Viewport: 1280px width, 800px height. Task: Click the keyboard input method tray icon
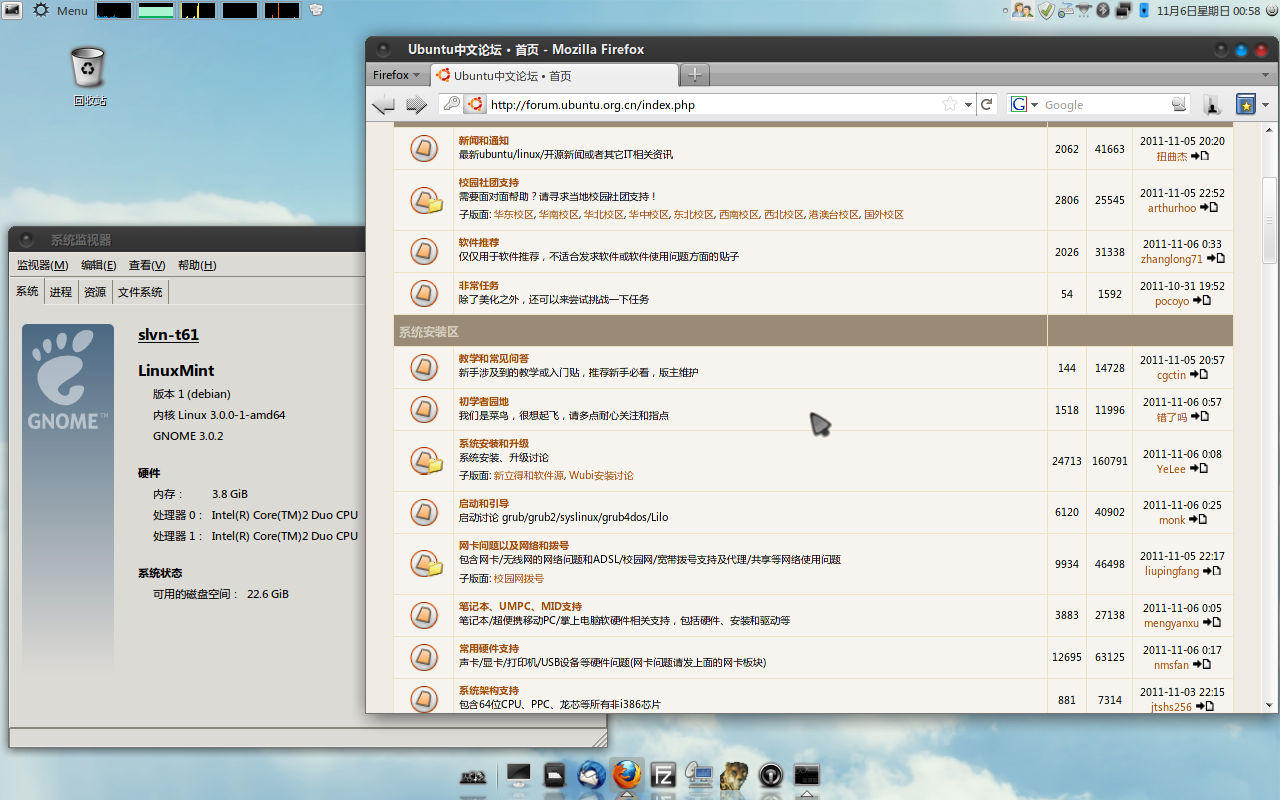coord(1066,10)
